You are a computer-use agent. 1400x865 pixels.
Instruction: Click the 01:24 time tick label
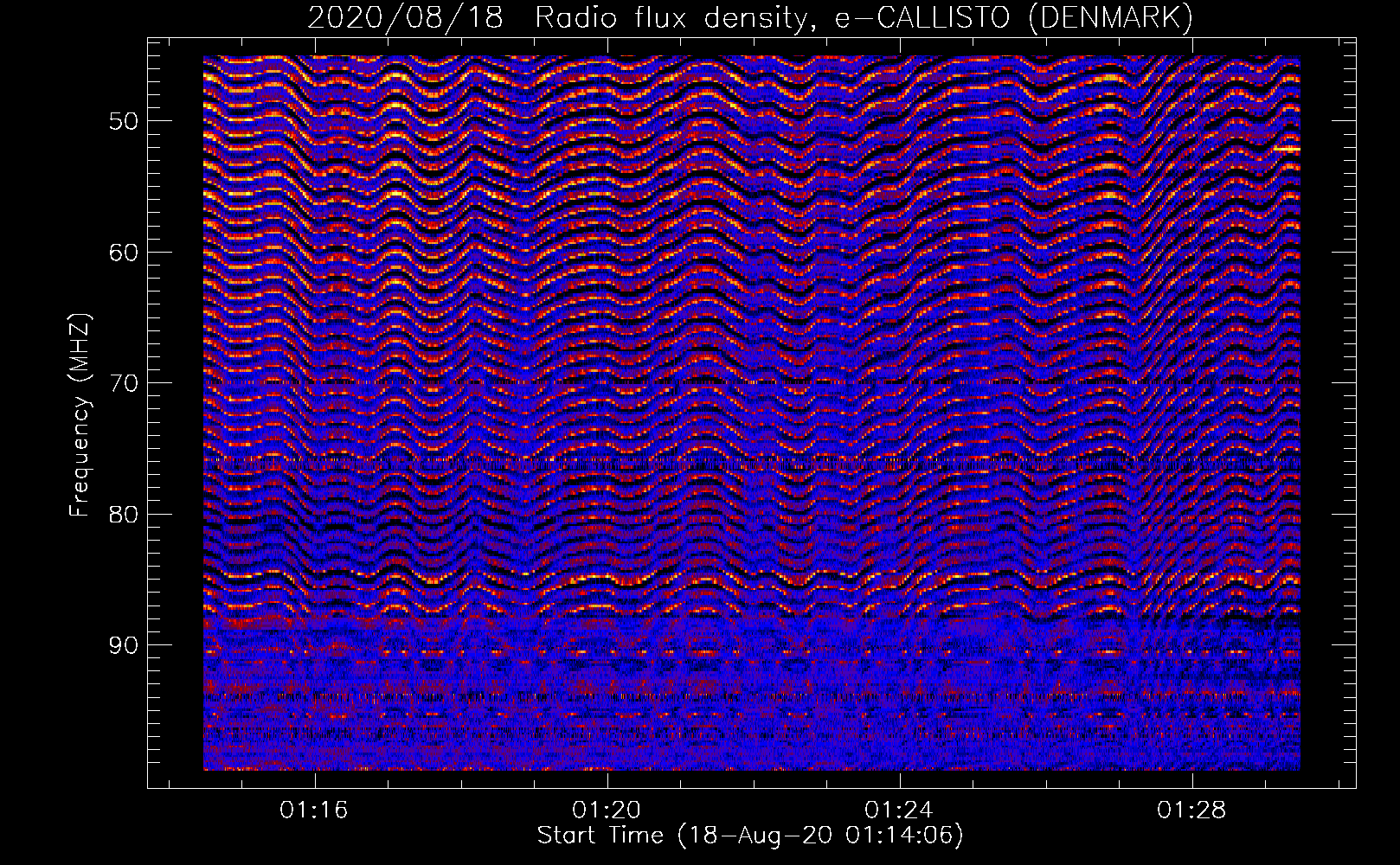(x=900, y=810)
